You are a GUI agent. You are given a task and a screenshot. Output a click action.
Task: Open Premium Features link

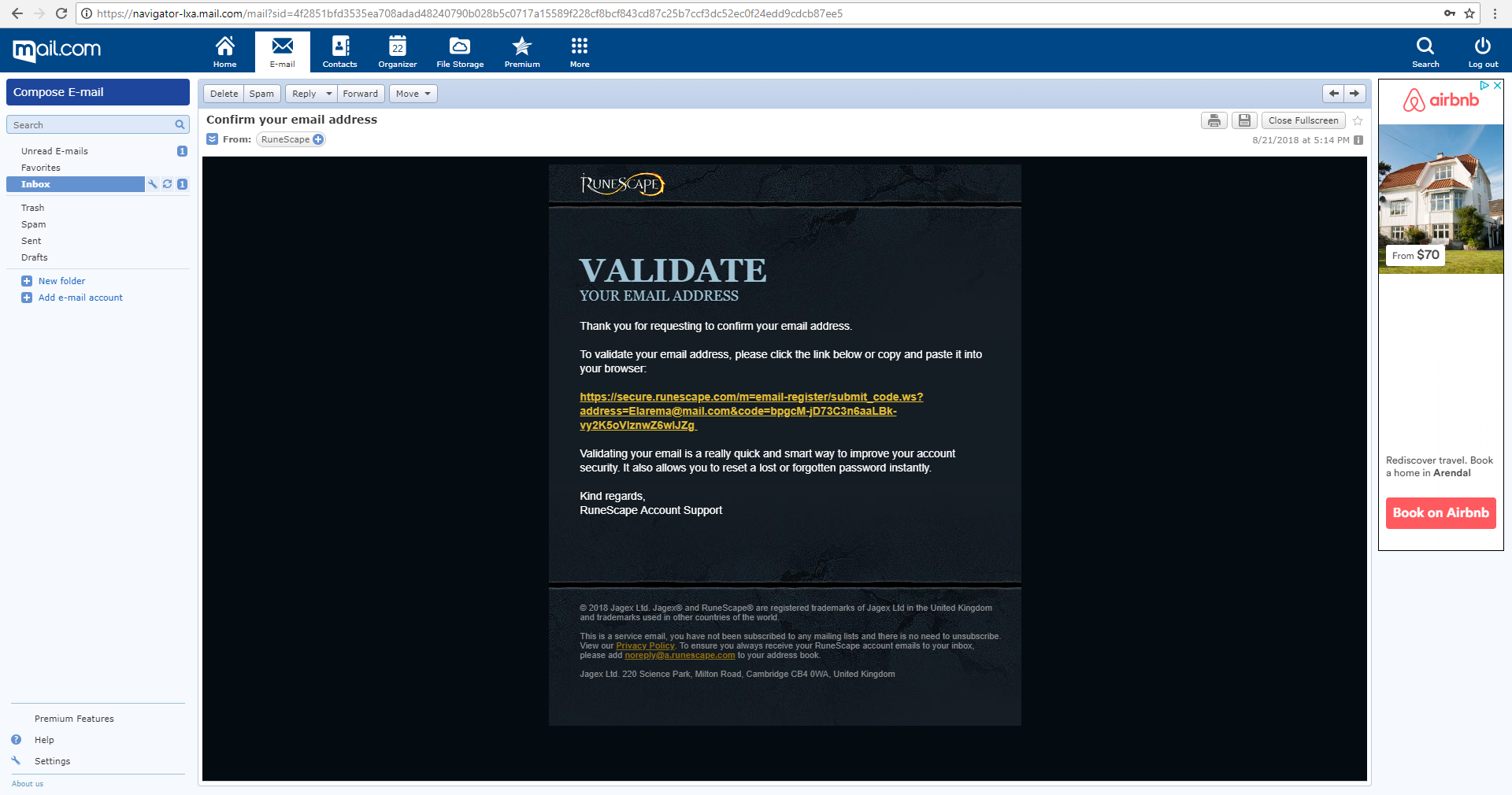[x=74, y=719]
